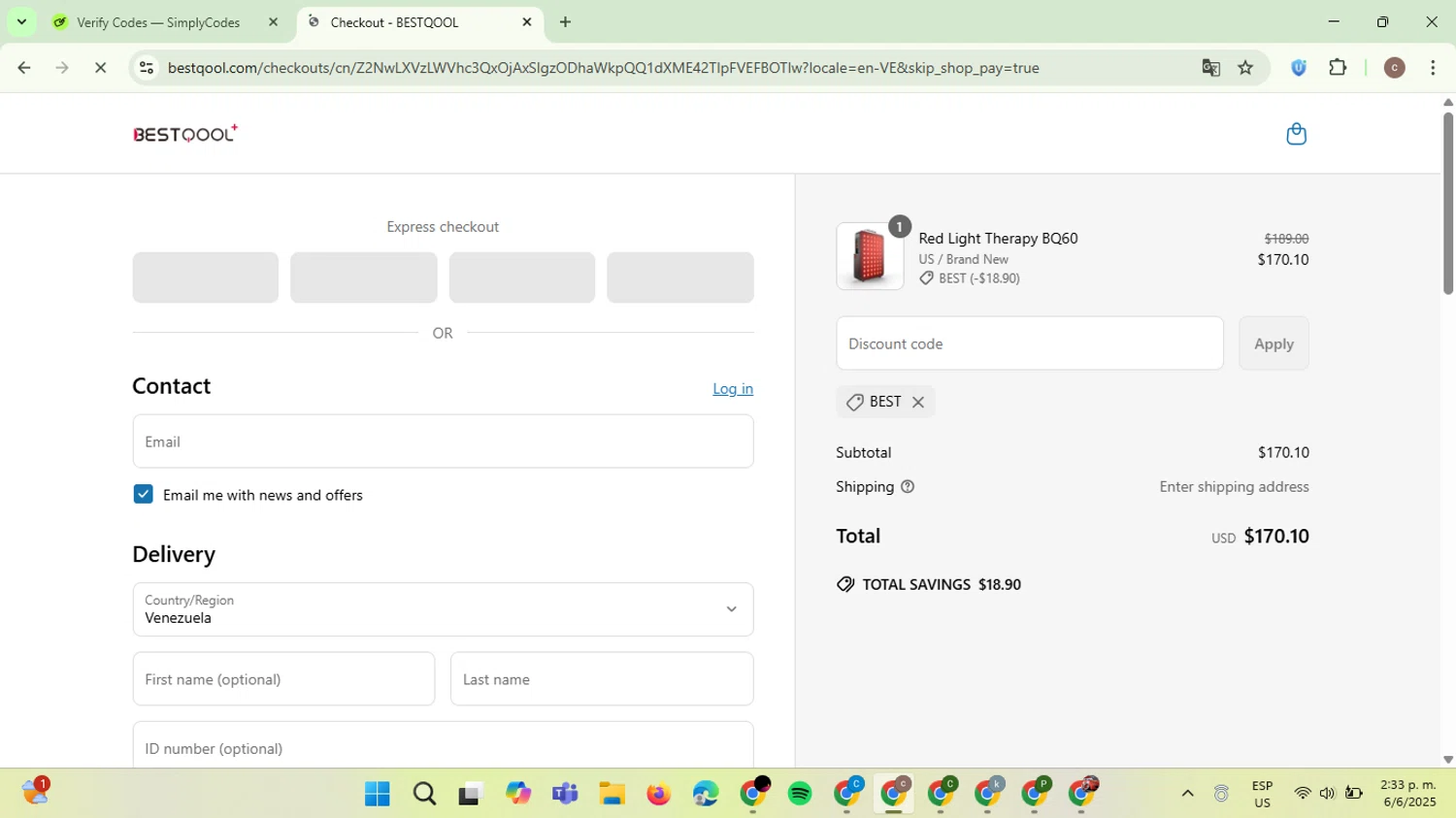The image size is (1456, 818).
Task: Open the Bitwarden shield extension icon
Action: tap(1299, 68)
